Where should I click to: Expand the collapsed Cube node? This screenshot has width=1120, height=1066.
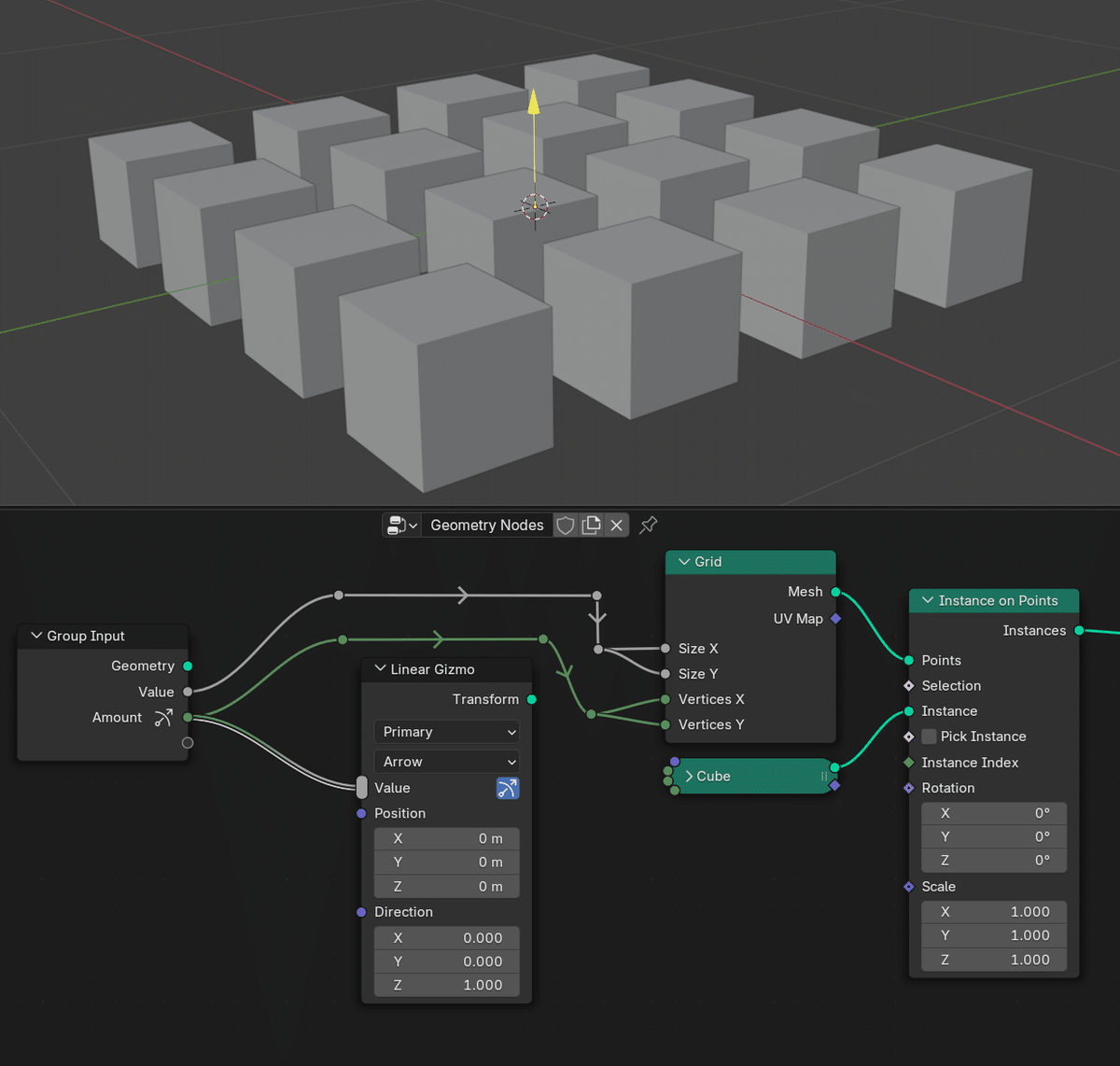point(689,777)
